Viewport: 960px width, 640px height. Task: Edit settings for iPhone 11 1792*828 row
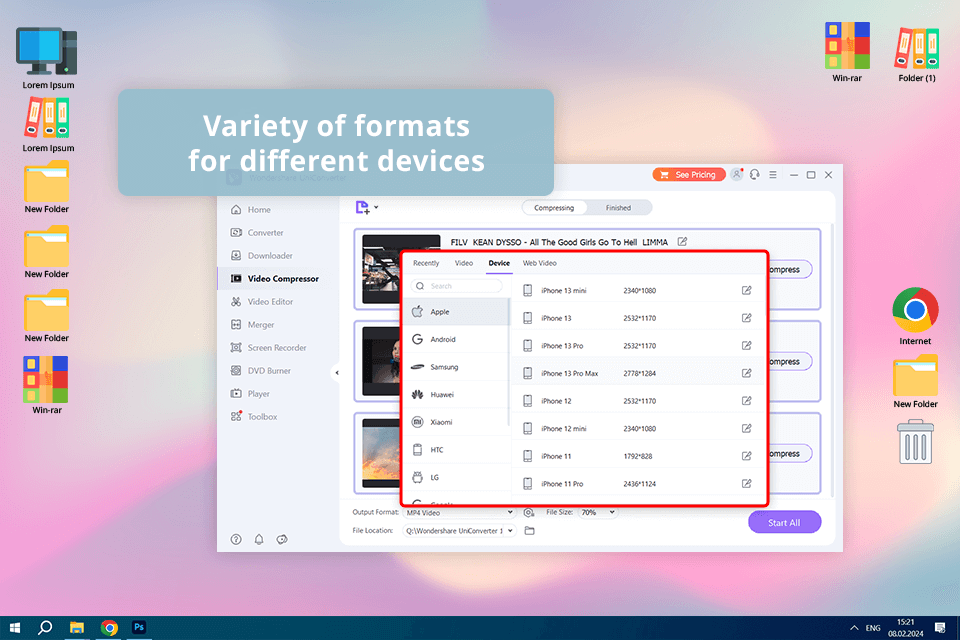point(746,456)
